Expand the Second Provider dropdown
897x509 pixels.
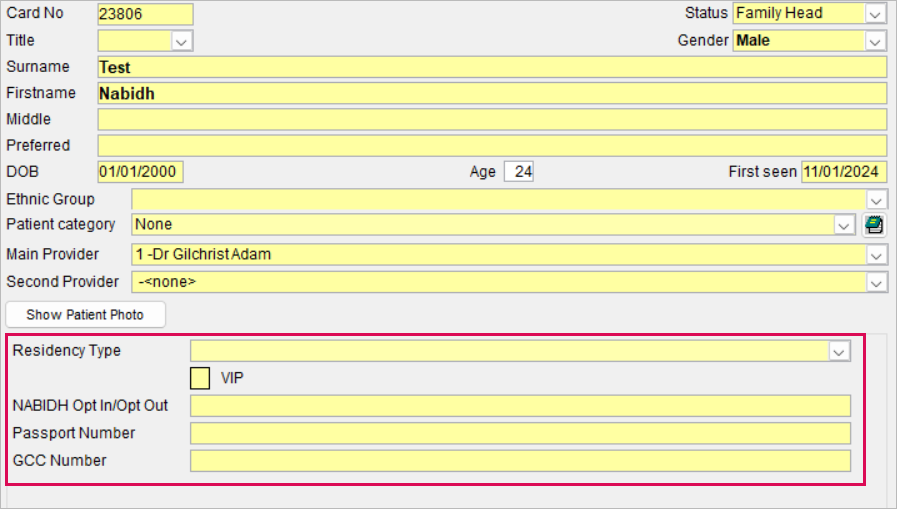876,283
